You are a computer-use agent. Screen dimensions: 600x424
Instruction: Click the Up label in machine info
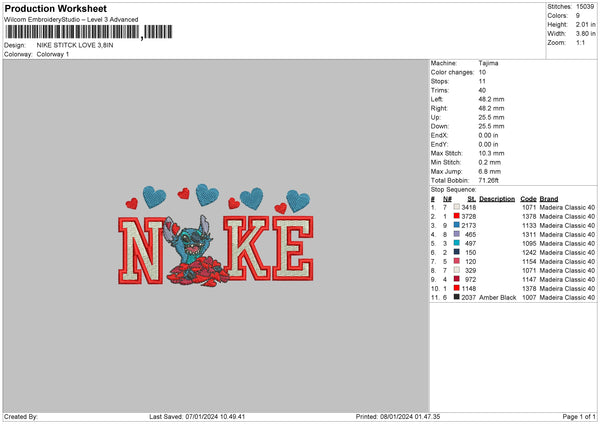[x=435, y=117]
